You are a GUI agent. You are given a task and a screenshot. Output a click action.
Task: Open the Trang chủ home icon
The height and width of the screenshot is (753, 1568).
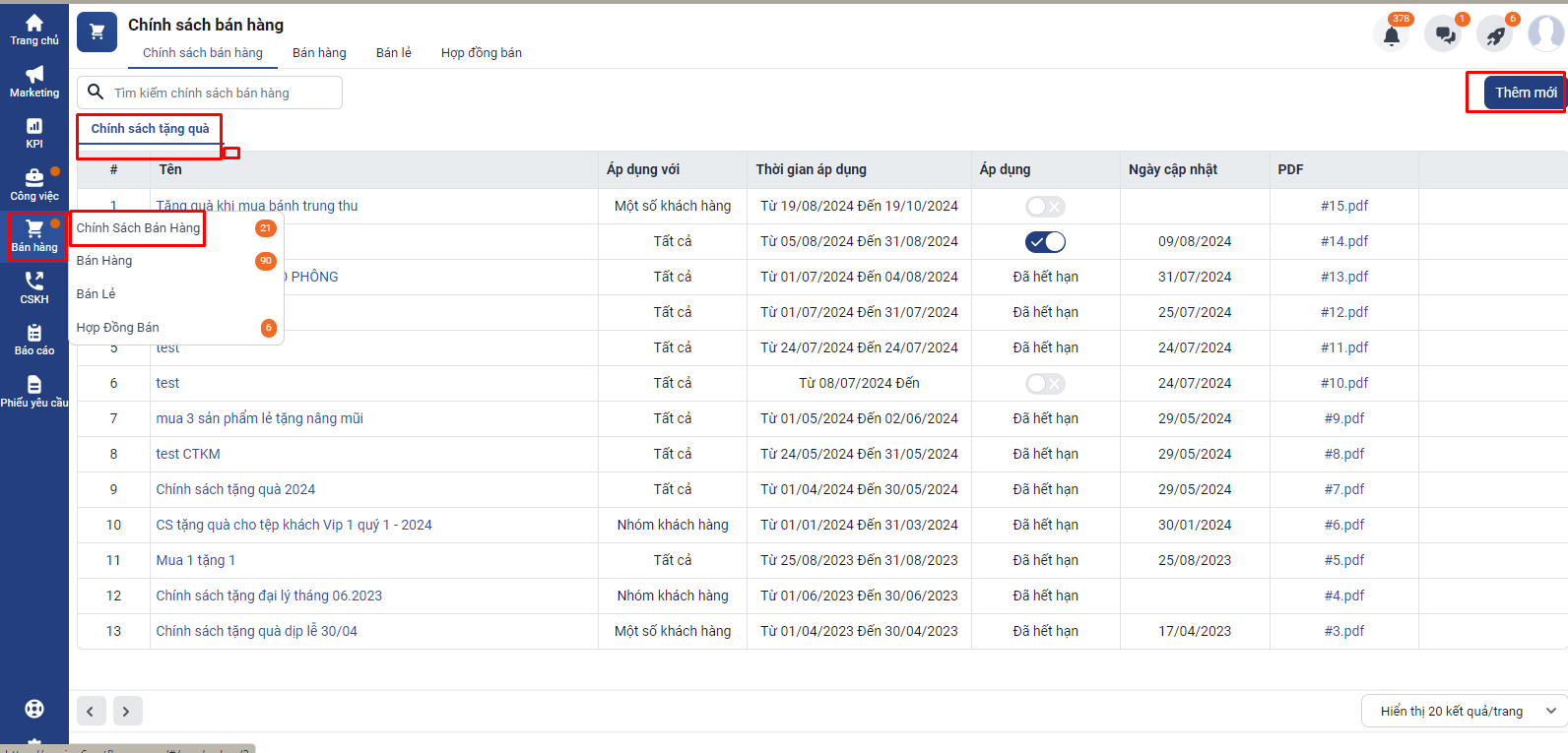coord(34,24)
